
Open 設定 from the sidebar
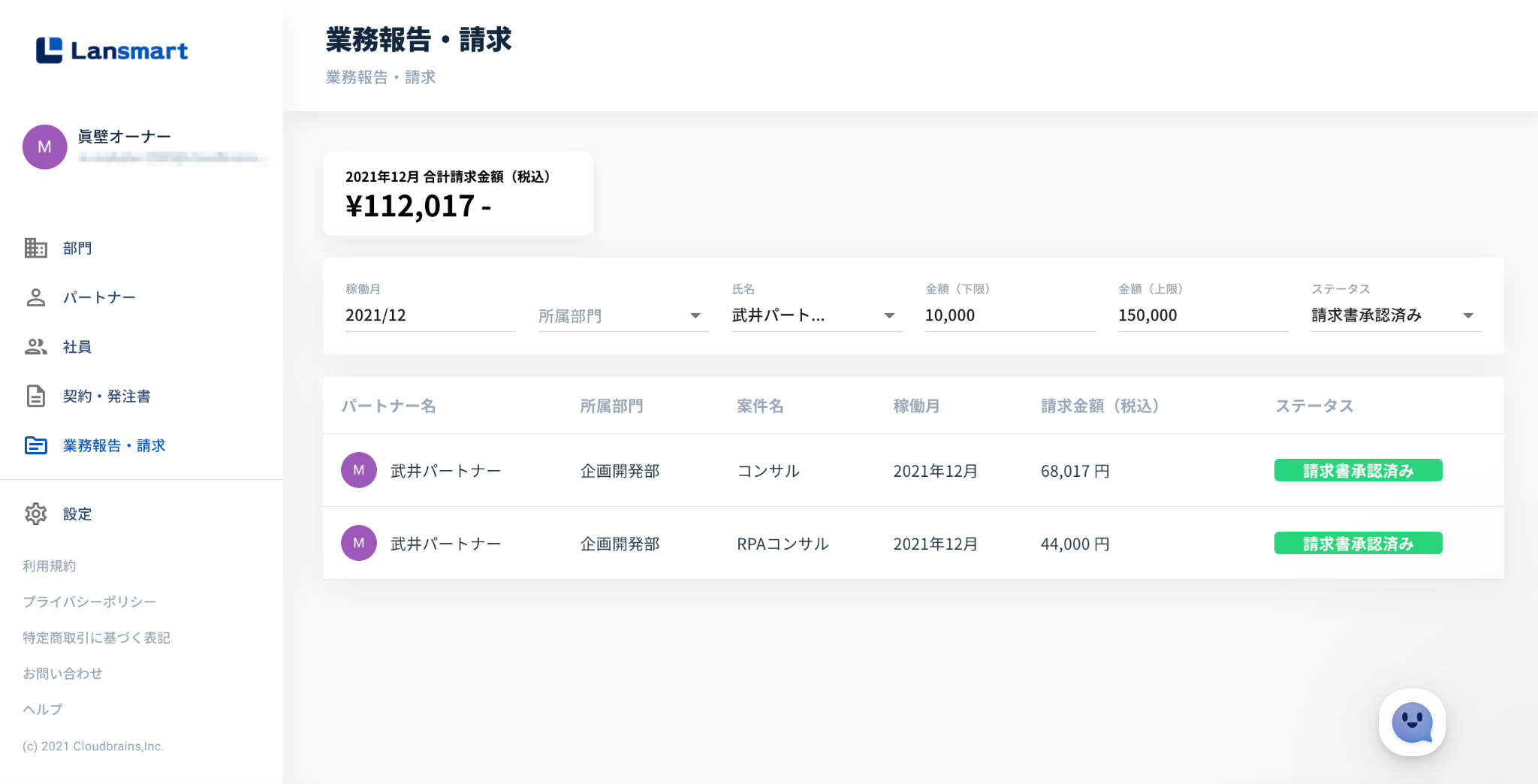pos(77,514)
